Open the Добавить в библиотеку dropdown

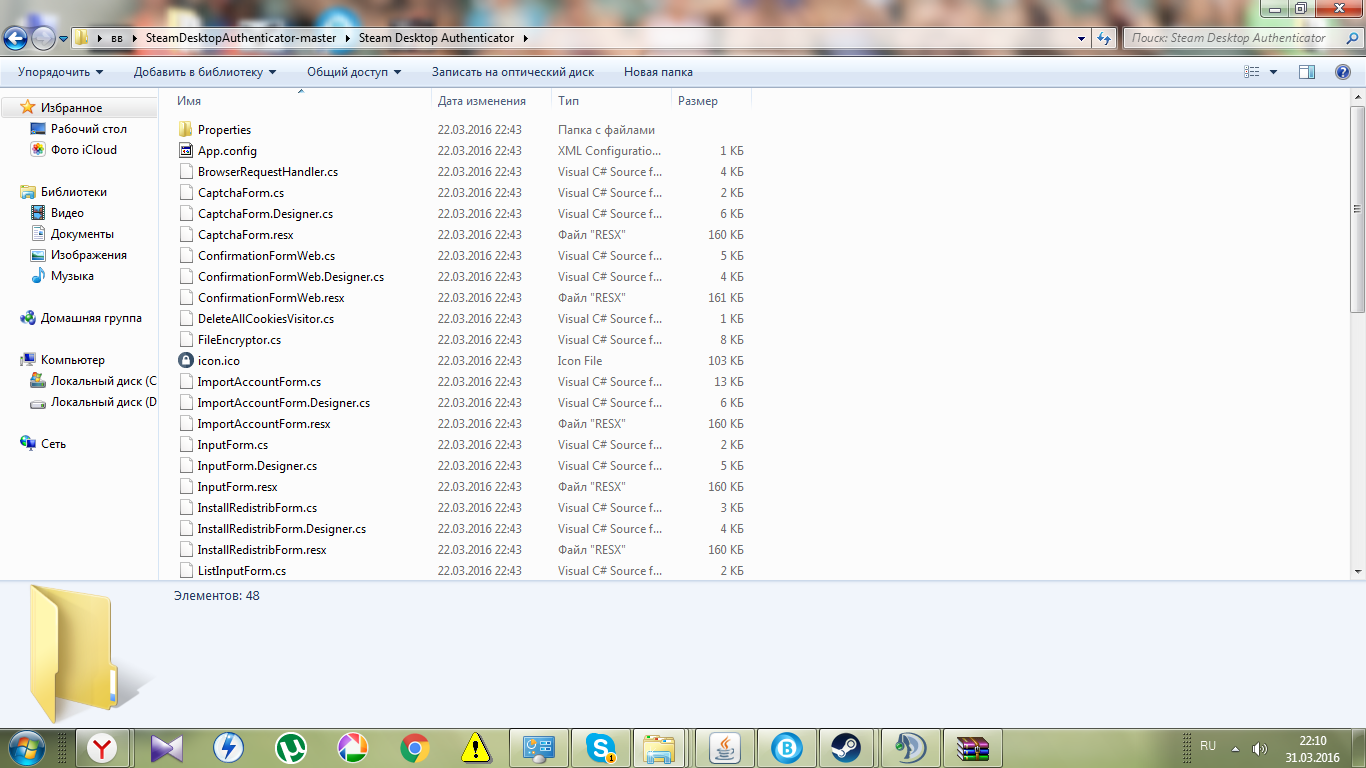coord(205,72)
